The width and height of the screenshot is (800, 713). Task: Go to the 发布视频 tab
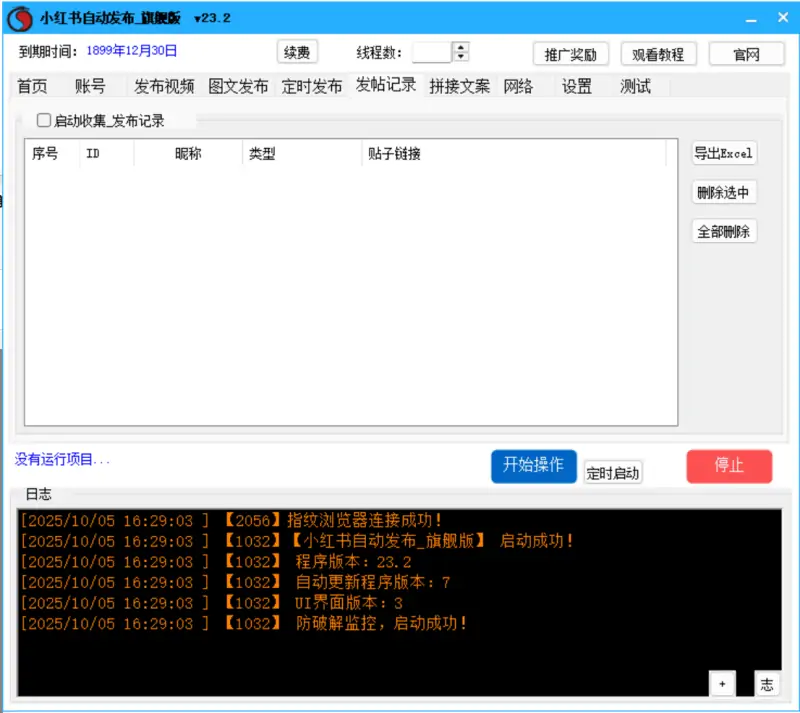pyautogui.click(x=164, y=87)
